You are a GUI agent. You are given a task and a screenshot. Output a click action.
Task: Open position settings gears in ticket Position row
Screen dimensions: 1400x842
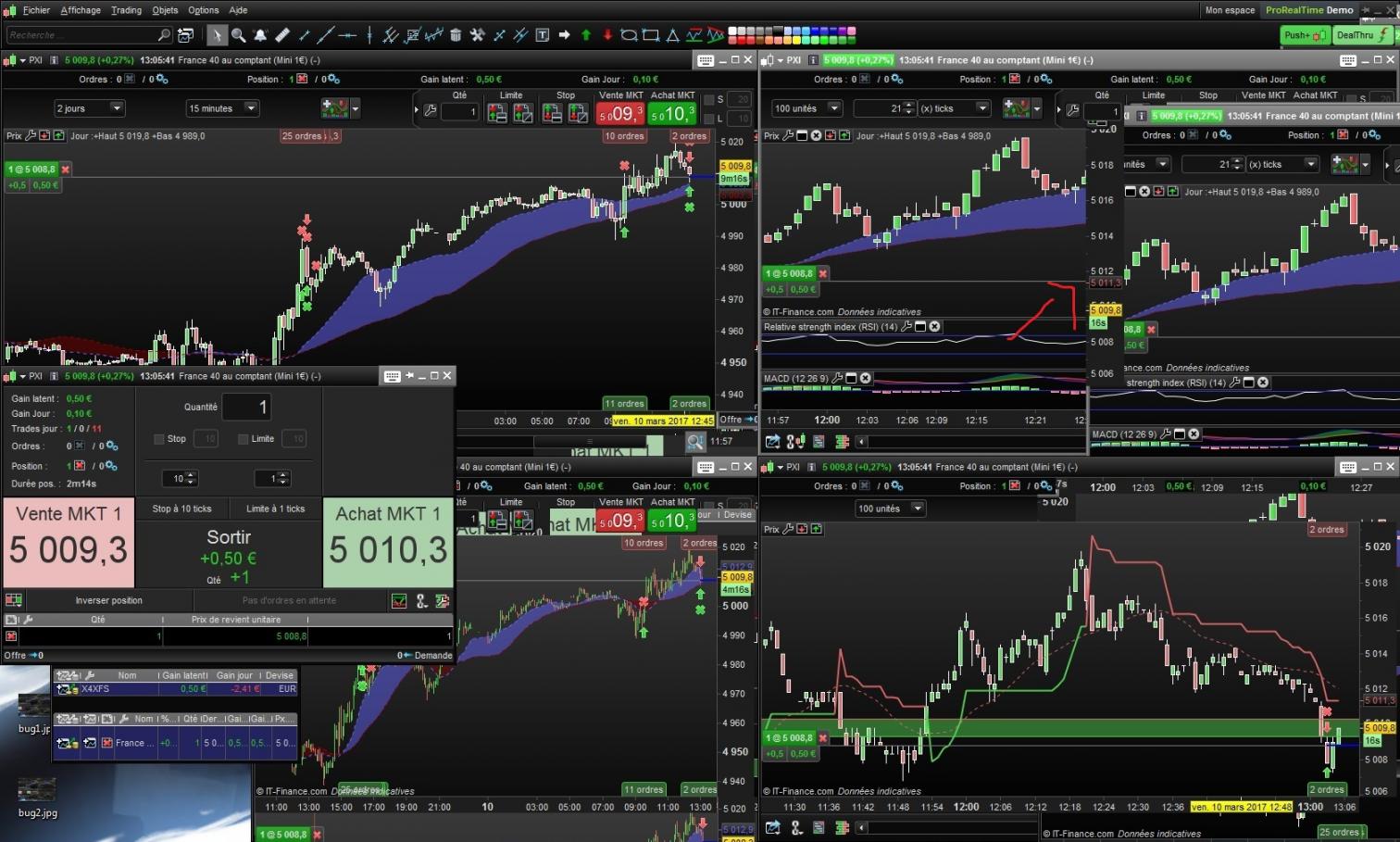click(x=111, y=466)
